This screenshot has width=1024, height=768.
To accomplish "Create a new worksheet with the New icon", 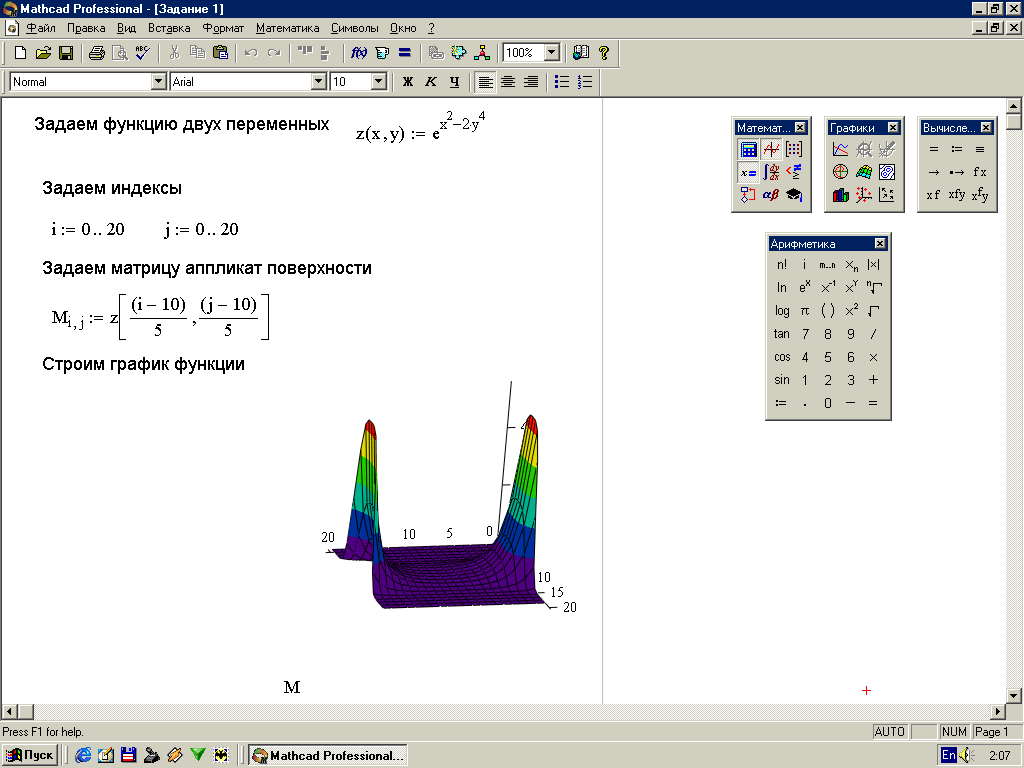I will click(20, 53).
